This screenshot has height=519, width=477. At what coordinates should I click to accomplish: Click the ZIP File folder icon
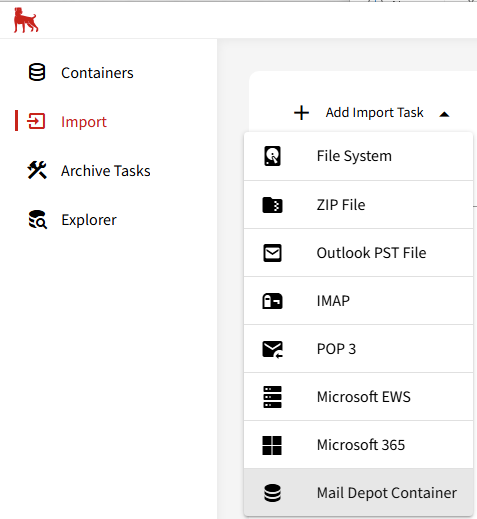coord(272,205)
